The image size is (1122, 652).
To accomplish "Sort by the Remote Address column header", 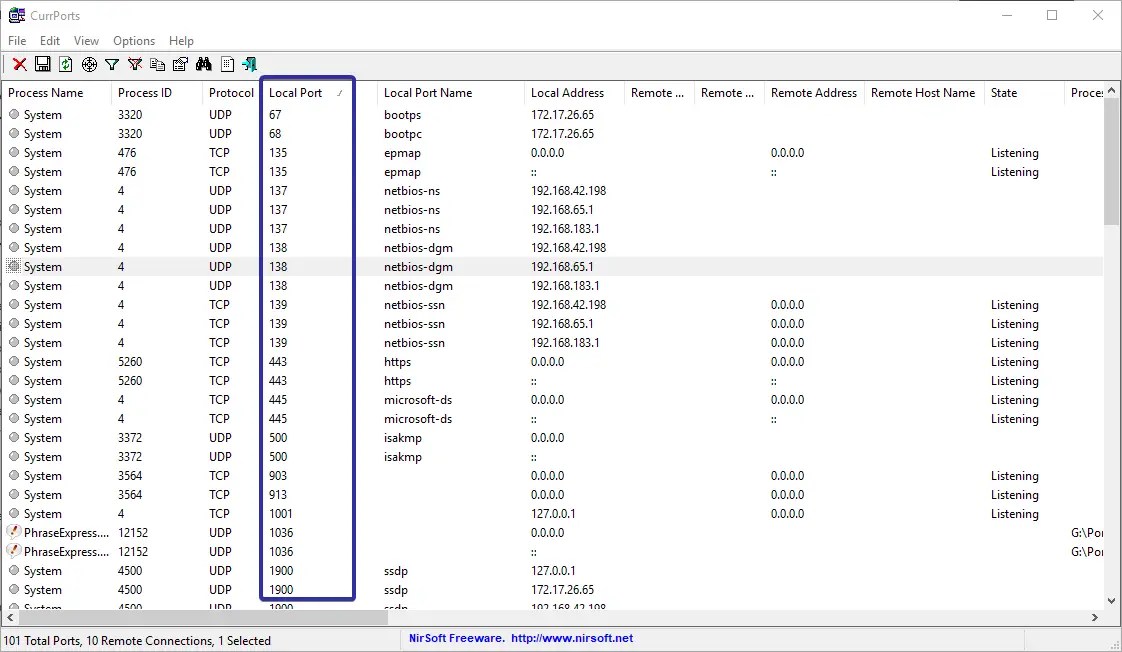I will (813, 92).
